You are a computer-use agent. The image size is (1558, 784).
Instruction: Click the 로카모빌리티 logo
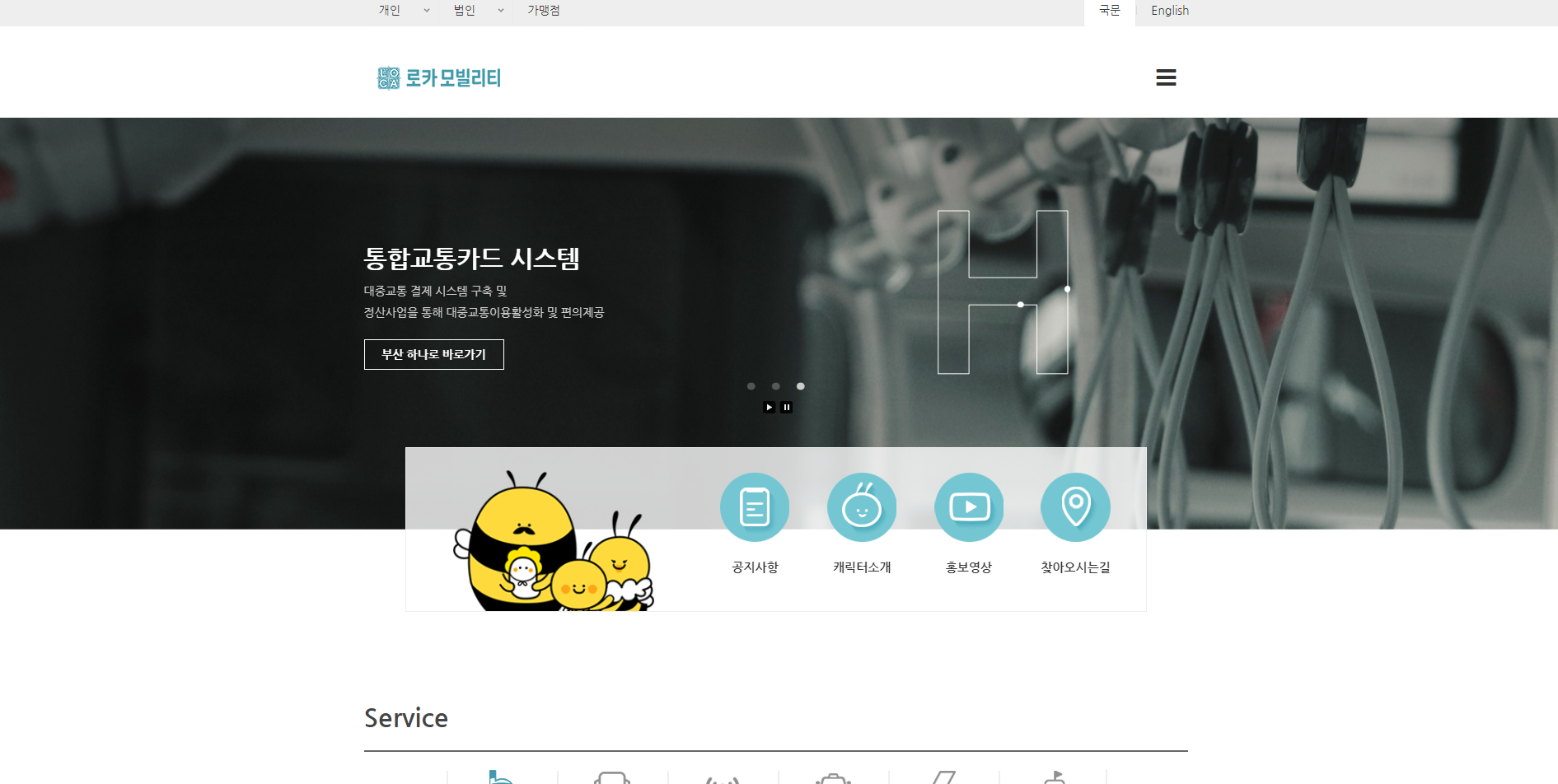click(x=439, y=78)
